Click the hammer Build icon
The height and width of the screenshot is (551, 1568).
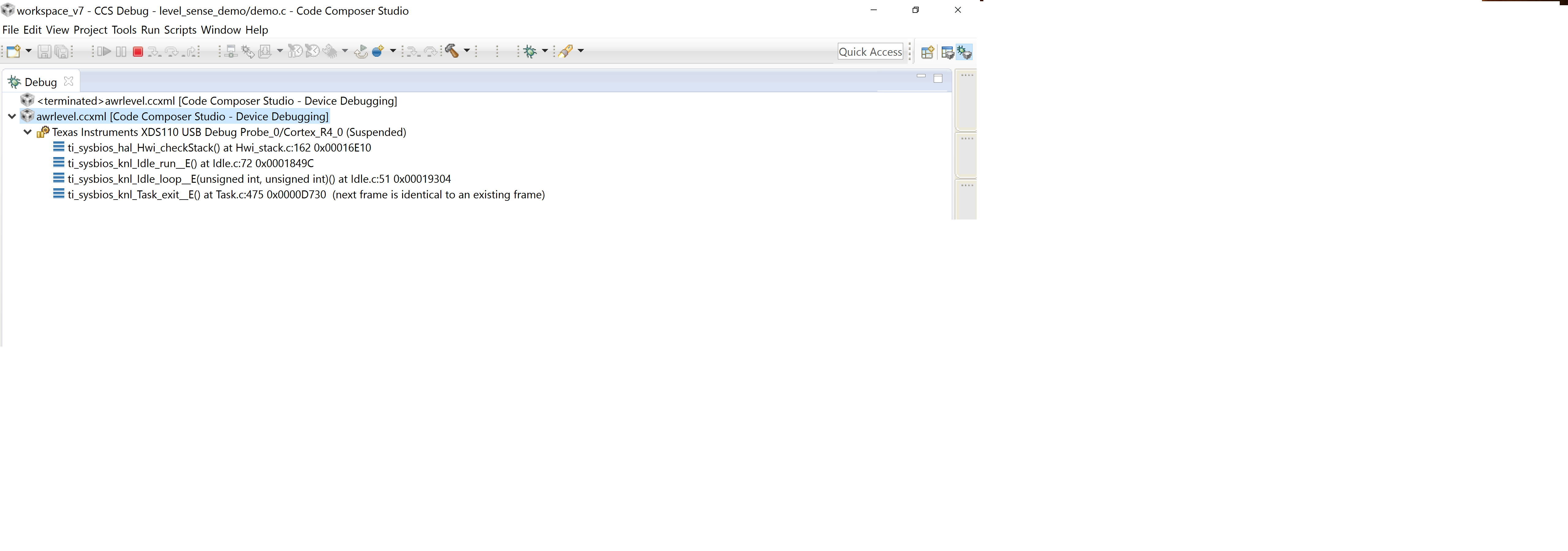(x=452, y=51)
